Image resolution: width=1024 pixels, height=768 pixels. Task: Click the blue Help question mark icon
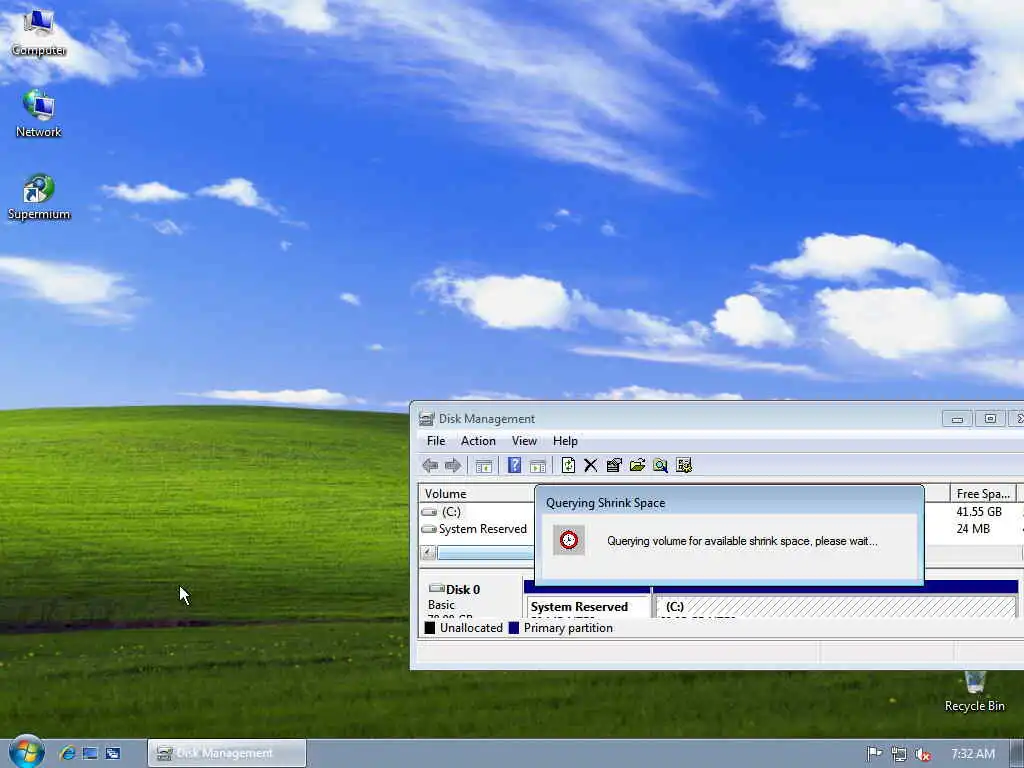[514, 466]
